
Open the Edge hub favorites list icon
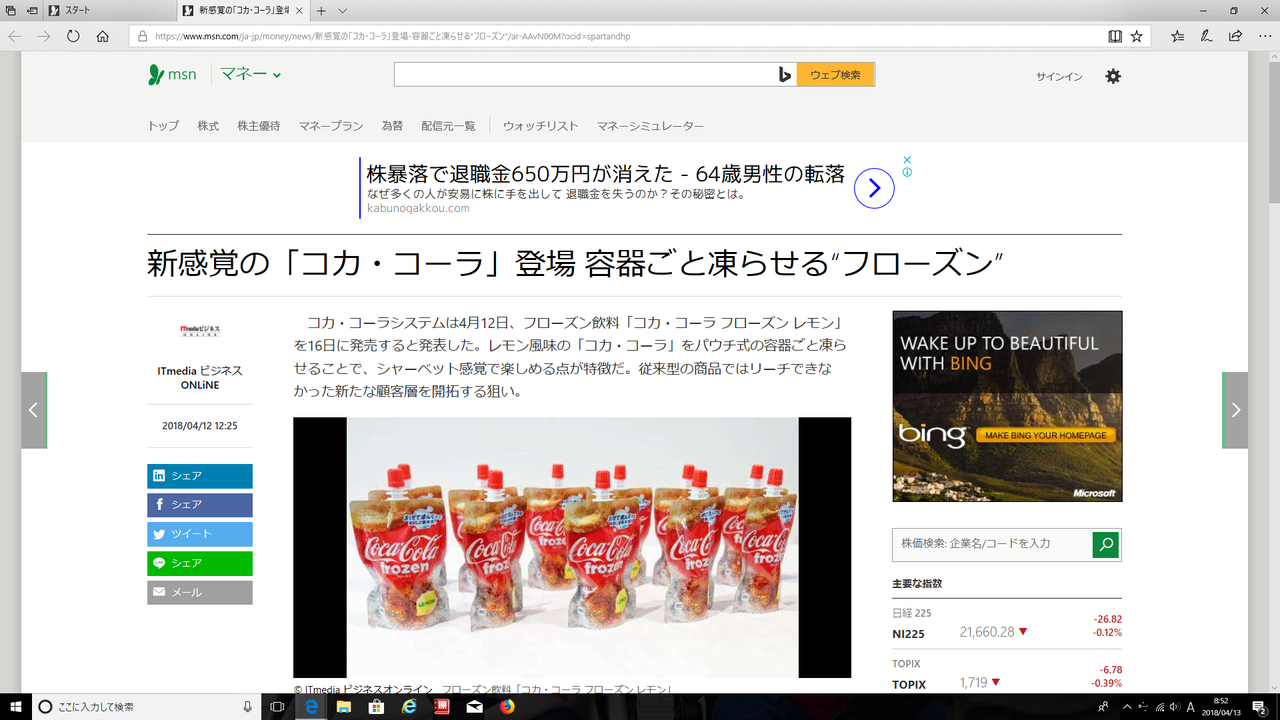pos(1178,36)
